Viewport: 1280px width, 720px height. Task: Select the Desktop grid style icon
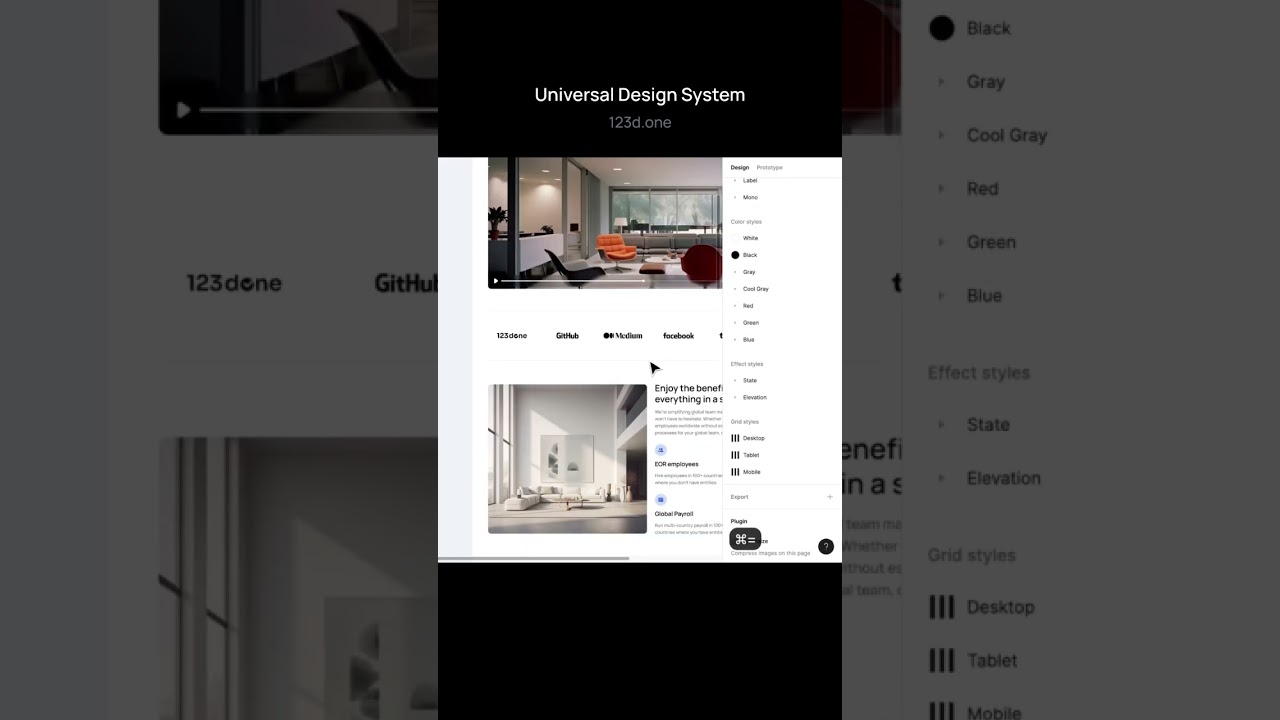(x=735, y=438)
